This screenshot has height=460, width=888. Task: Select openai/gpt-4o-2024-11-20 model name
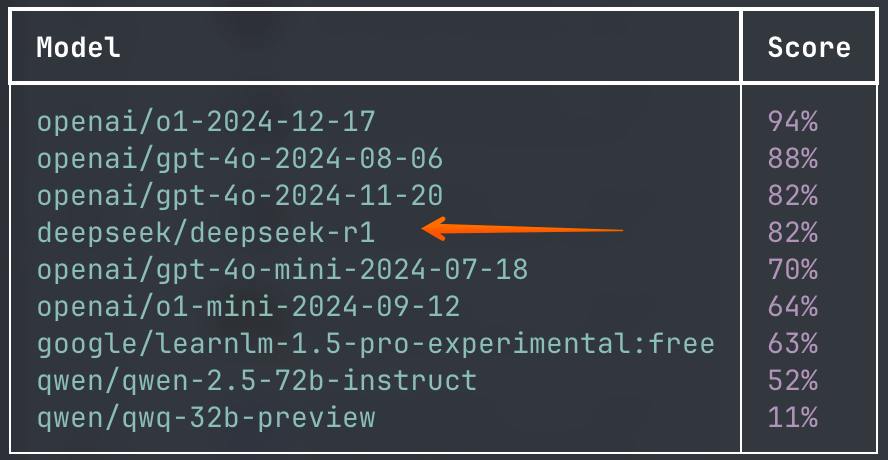tap(240, 195)
